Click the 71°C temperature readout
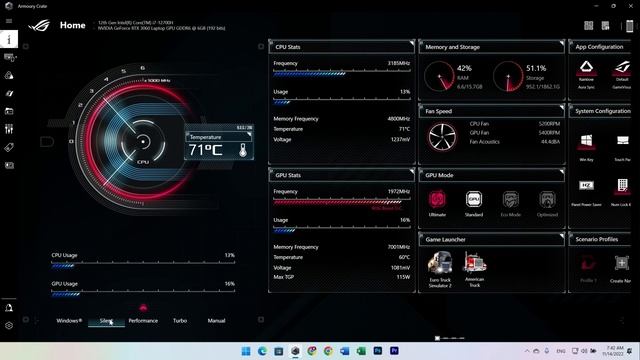The width and height of the screenshot is (640, 360). (205, 150)
